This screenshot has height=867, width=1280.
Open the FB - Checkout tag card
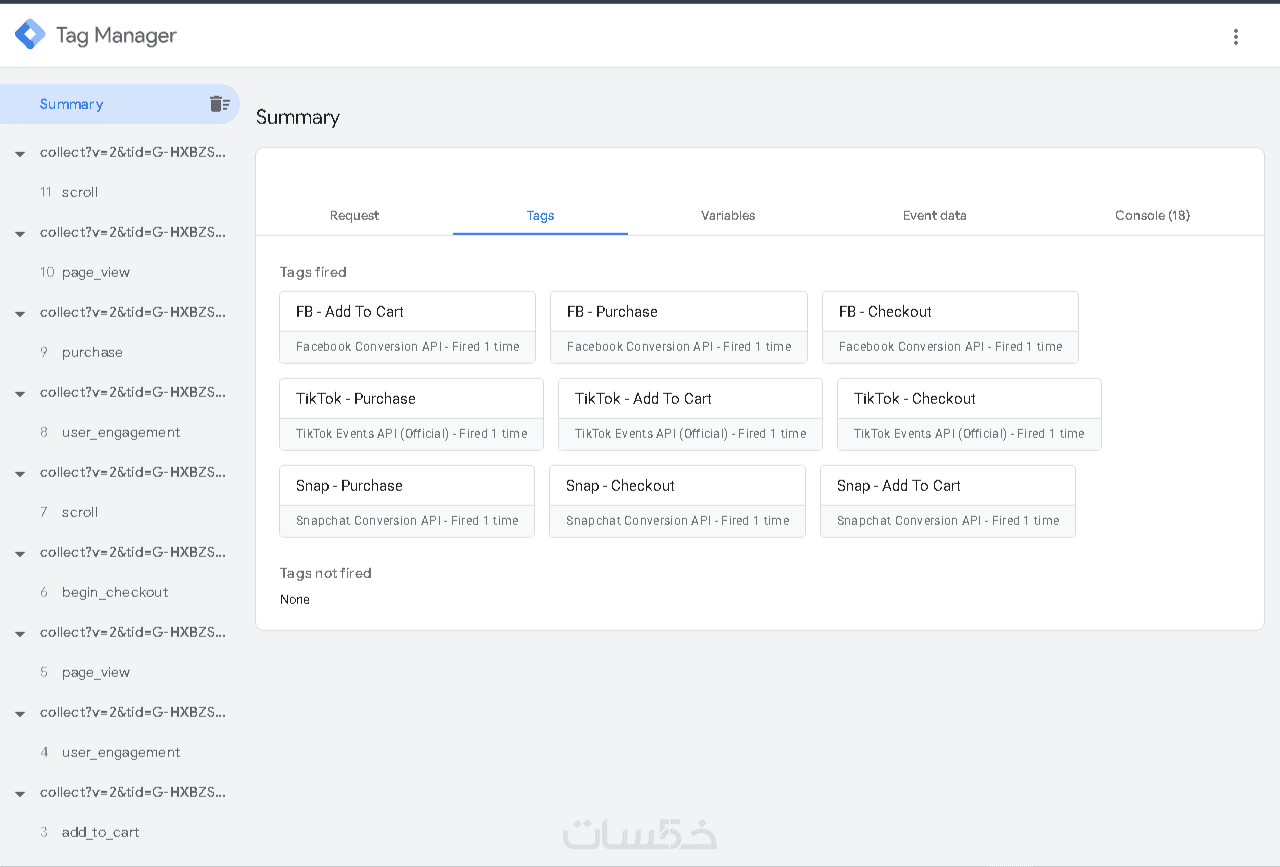coord(950,327)
